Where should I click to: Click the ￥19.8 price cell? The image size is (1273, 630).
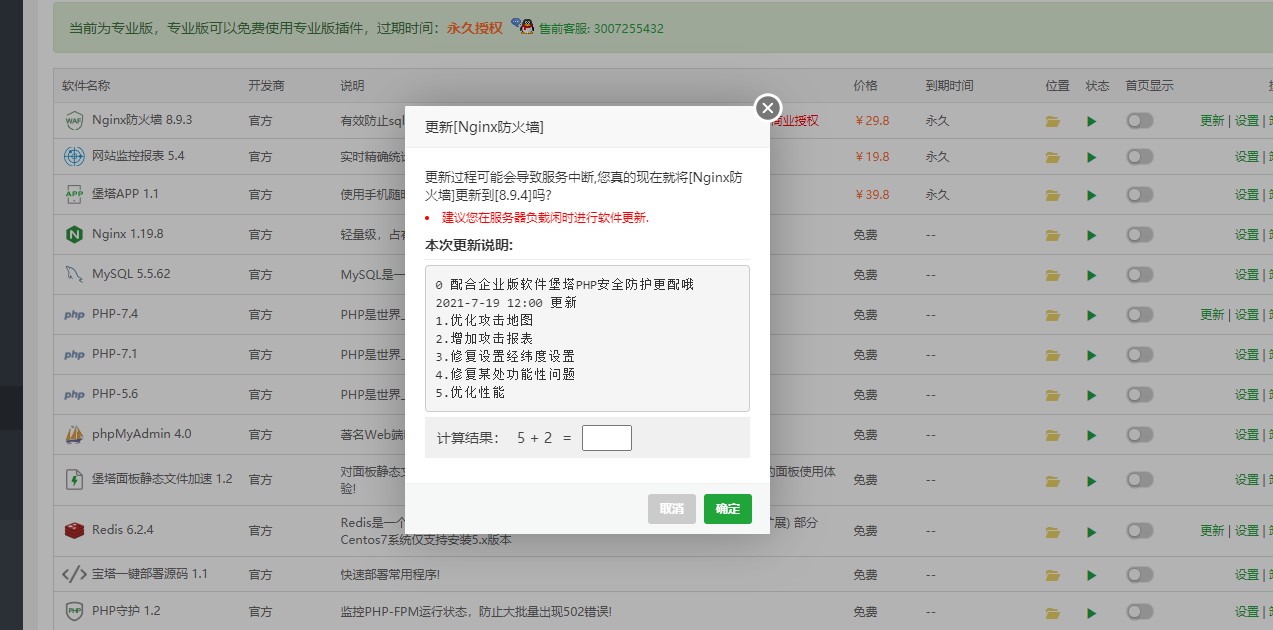coord(872,156)
